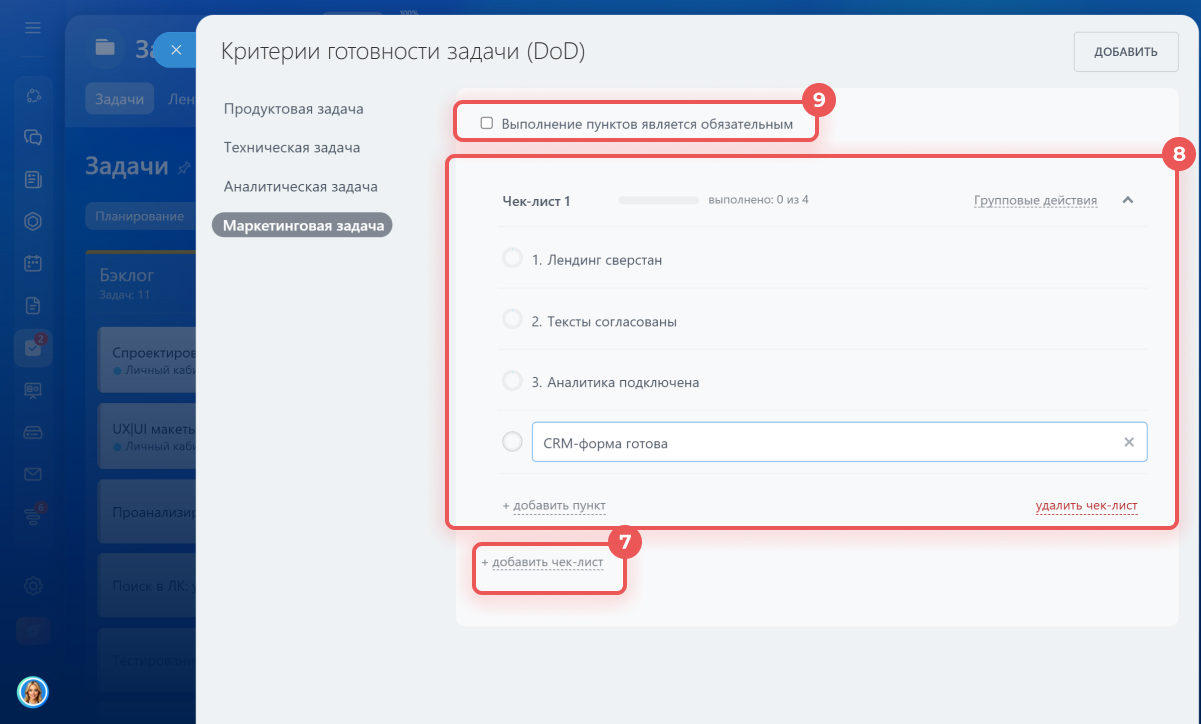Enable 'Выполнение пунктов является обязательным' checkbox

click(x=487, y=124)
